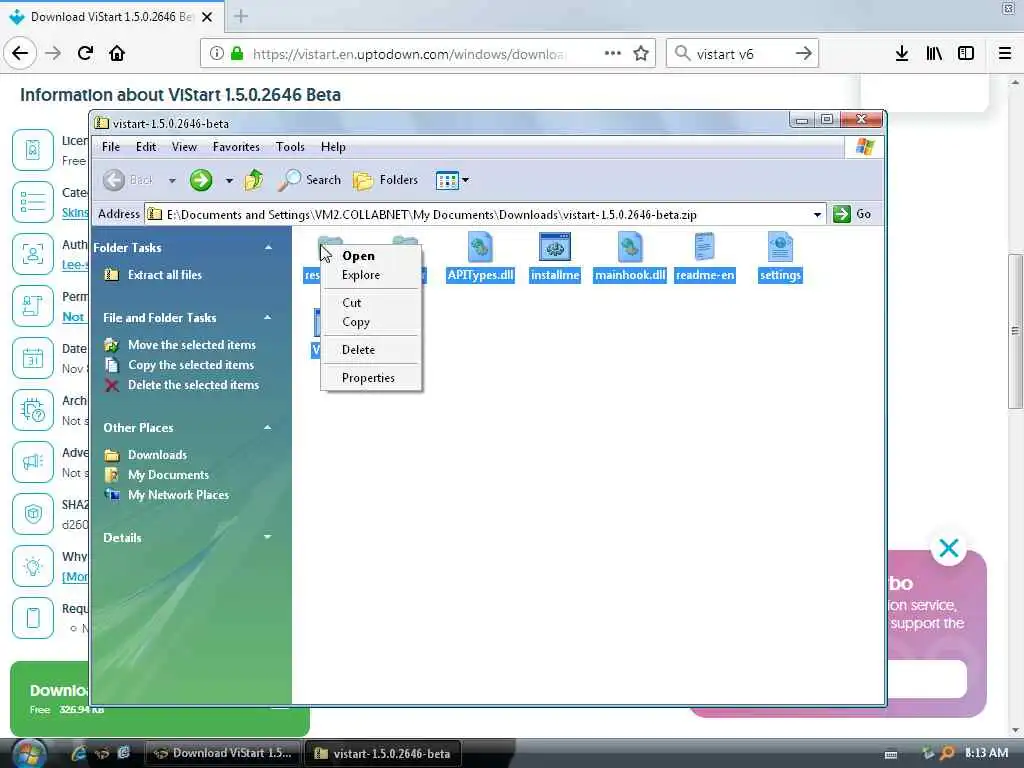Click Delete the selected items link
The width and height of the screenshot is (1024, 768).
click(193, 385)
